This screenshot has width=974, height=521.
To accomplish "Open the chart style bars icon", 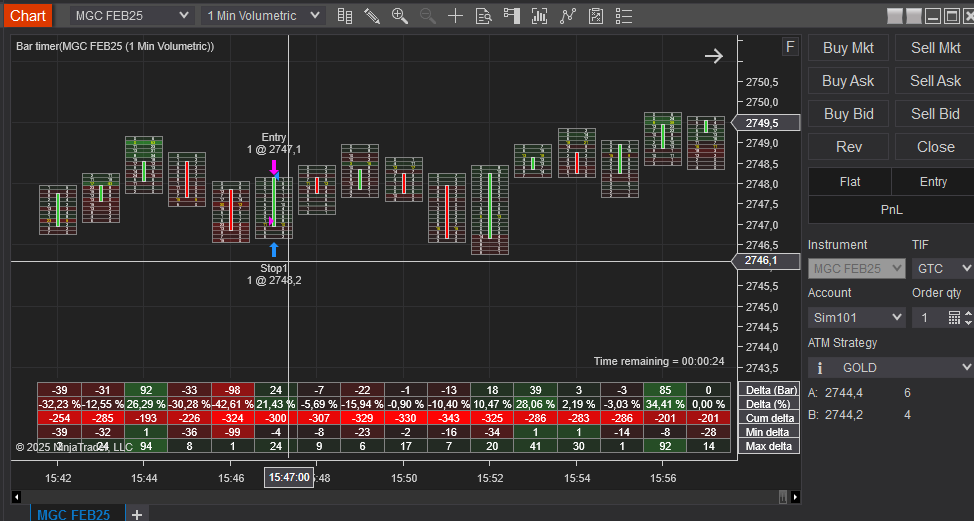I will coord(345,16).
